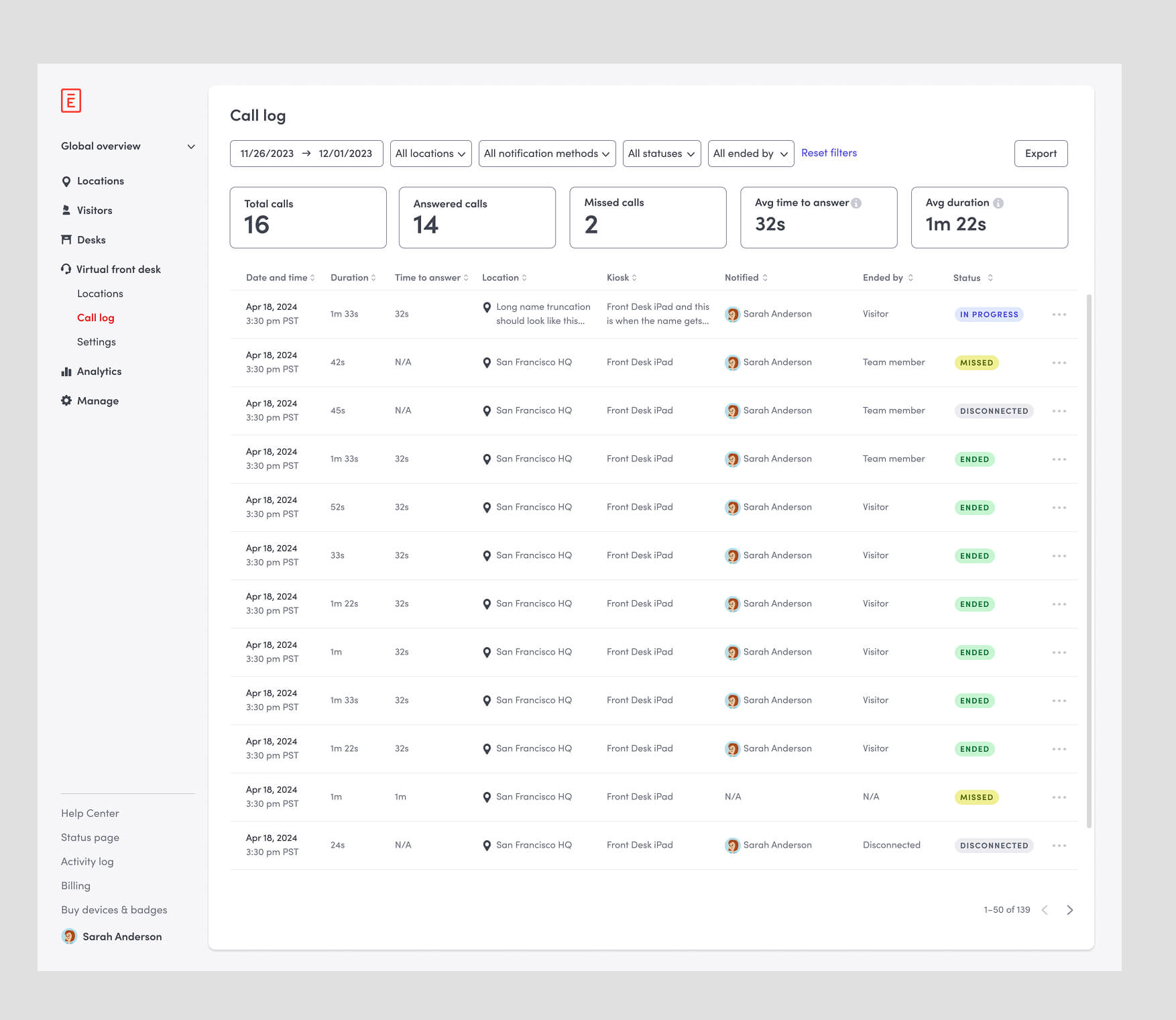This screenshot has width=1176, height=1020.
Task: Click the Avg duration info icon
Action: click(998, 203)
